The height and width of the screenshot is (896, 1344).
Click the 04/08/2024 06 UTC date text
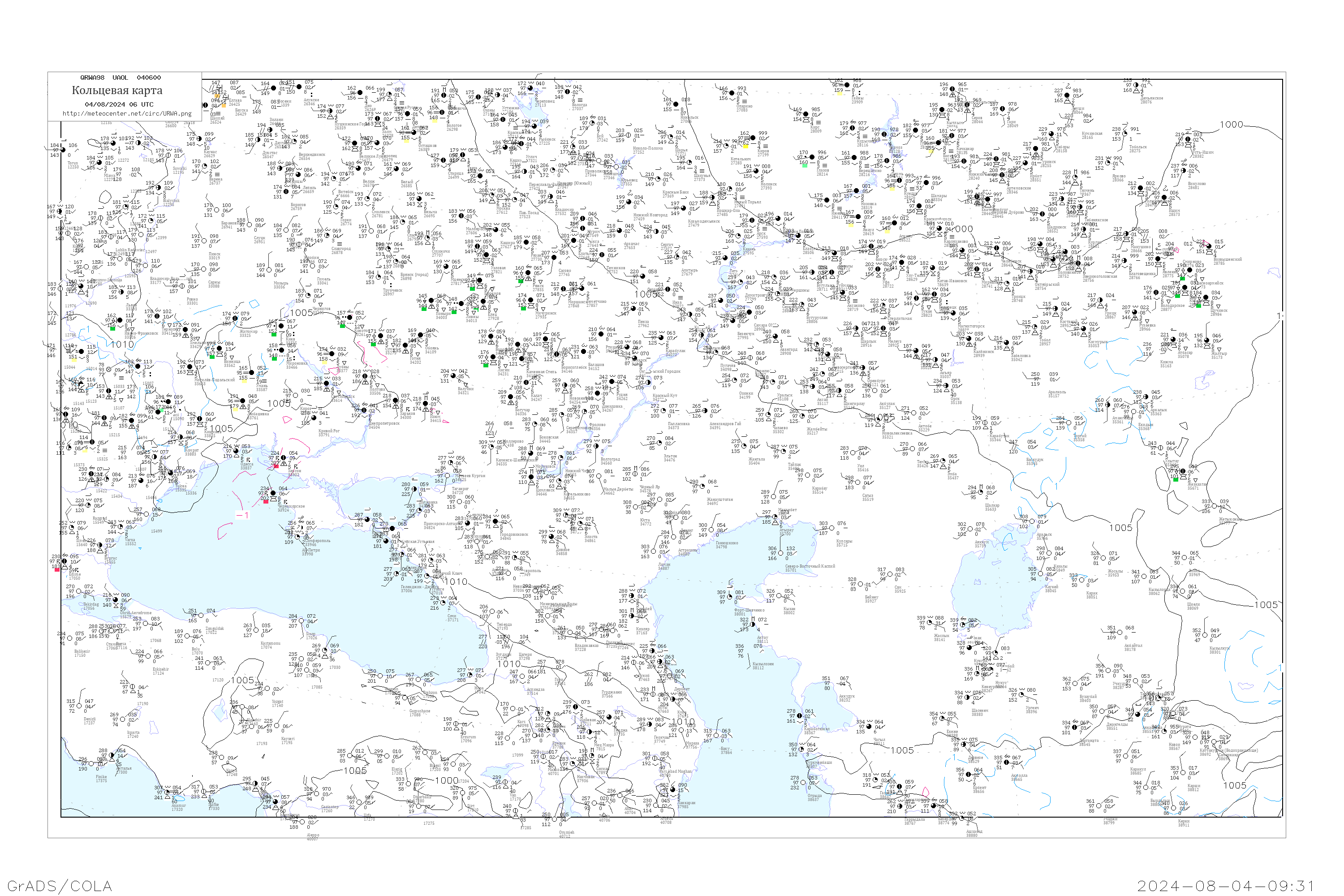coord(119,104)
